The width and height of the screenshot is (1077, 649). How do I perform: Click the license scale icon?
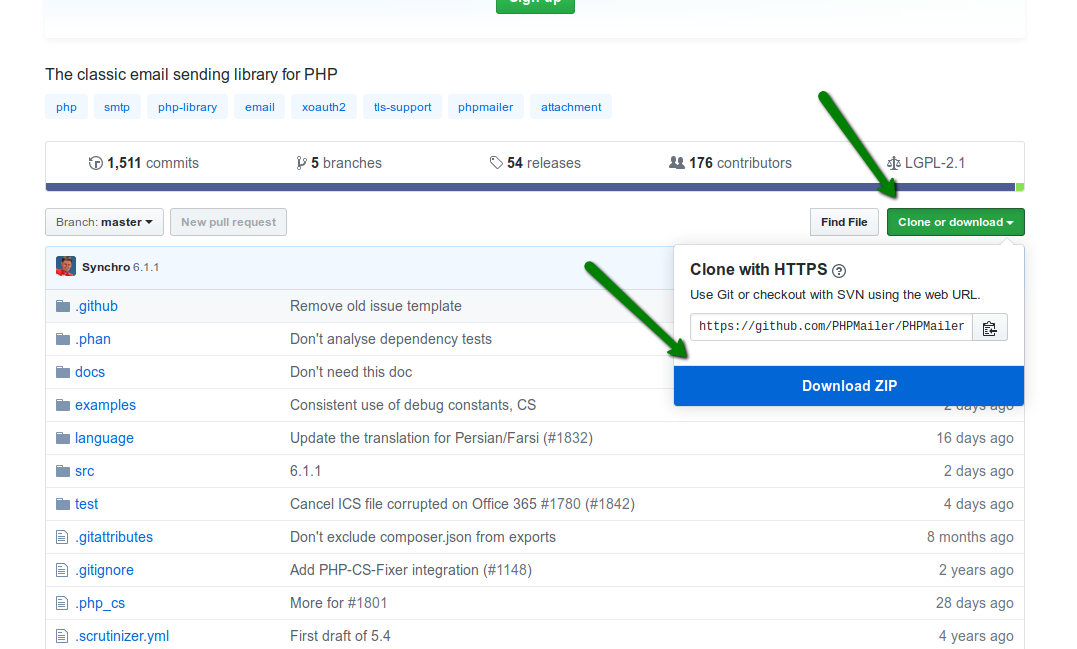[894, 163]
